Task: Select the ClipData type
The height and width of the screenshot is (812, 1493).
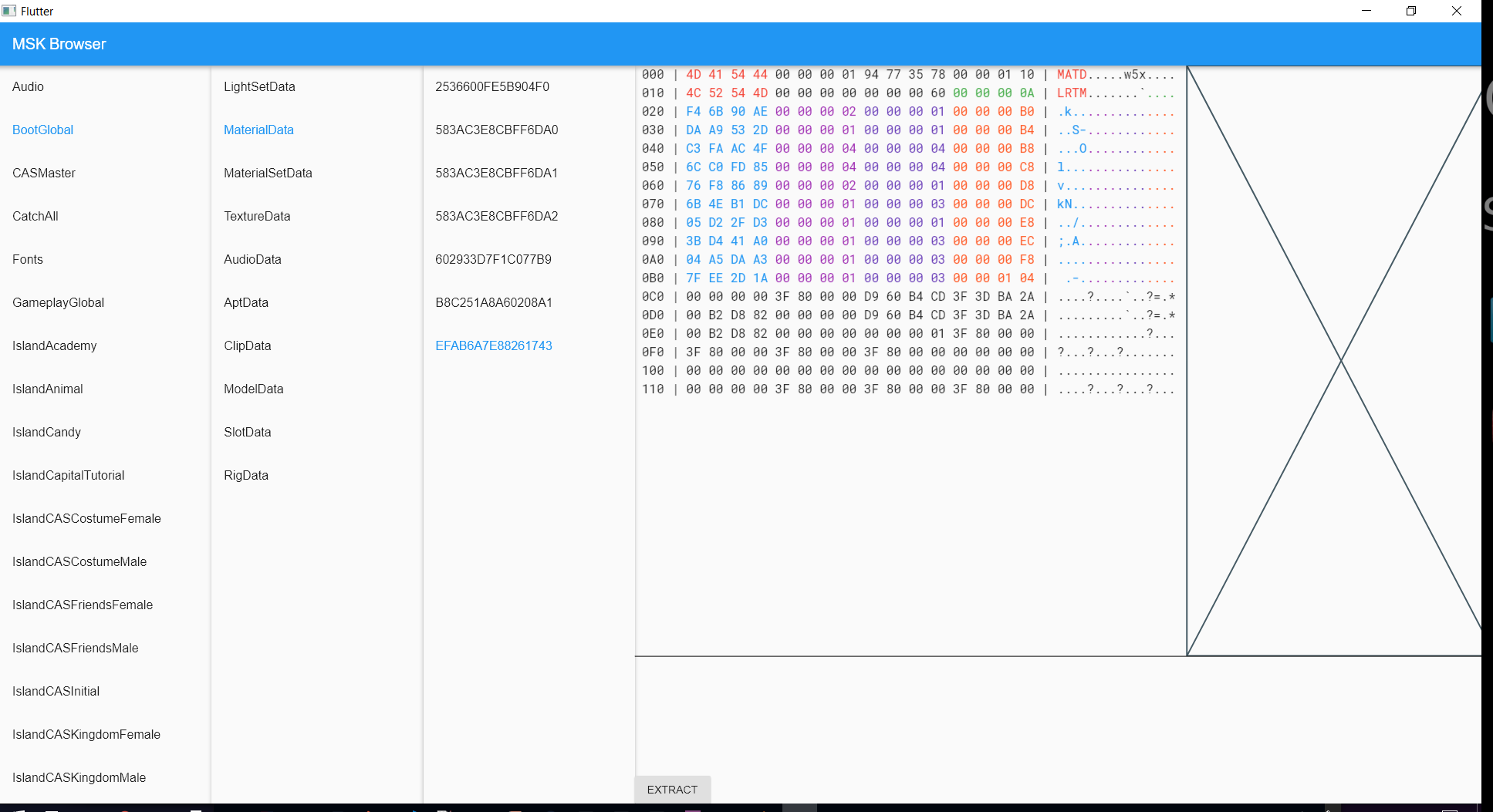Action: point(247,345)
